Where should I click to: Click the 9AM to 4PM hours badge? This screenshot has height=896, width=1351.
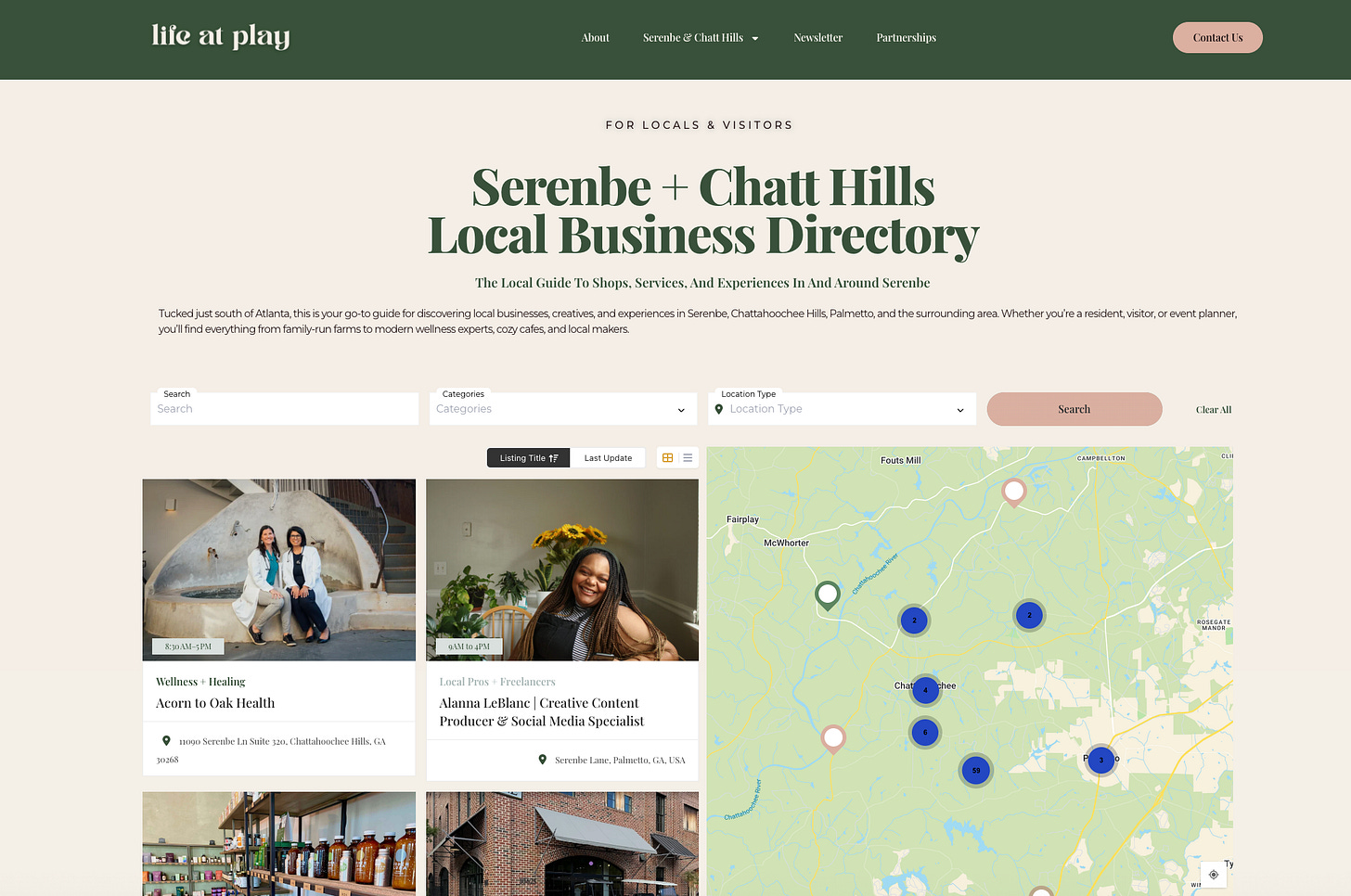469,646
